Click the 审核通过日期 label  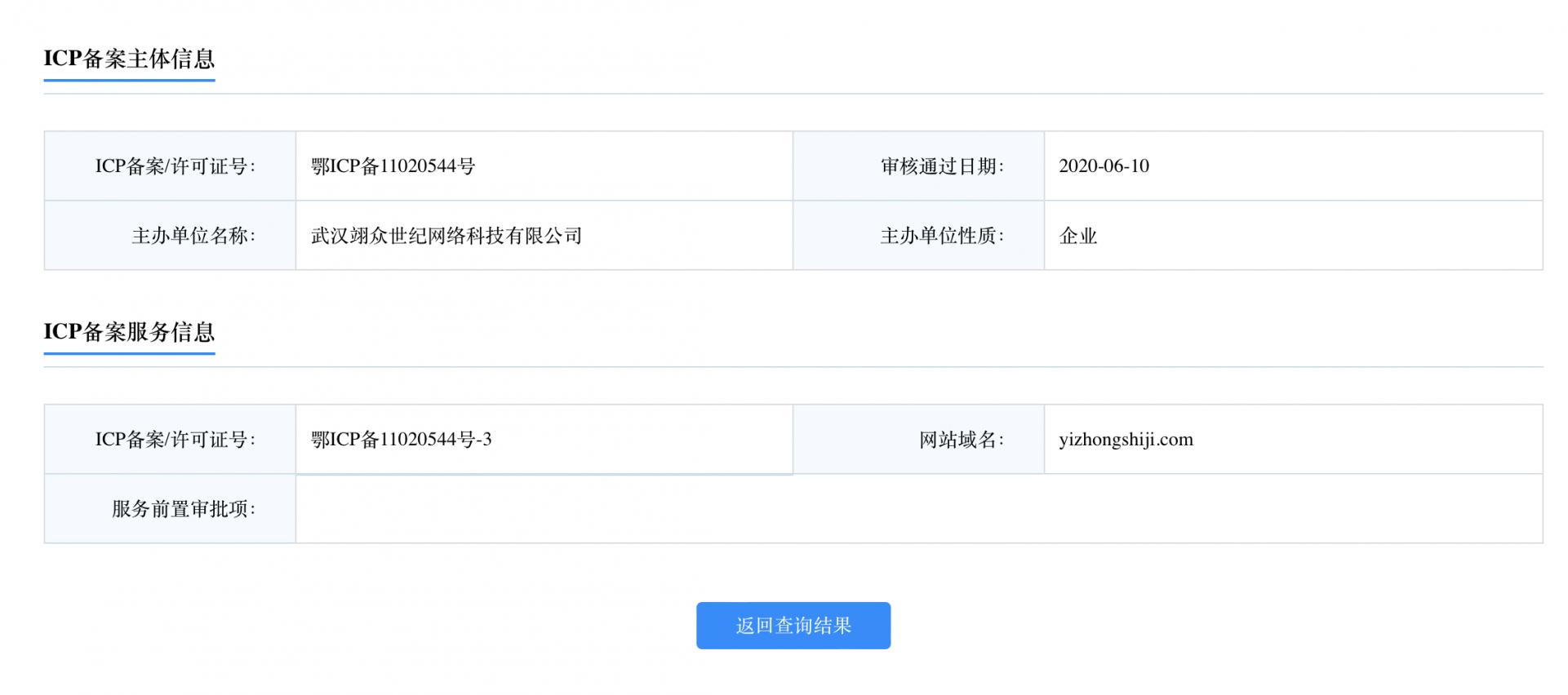(x=942, y=166)
